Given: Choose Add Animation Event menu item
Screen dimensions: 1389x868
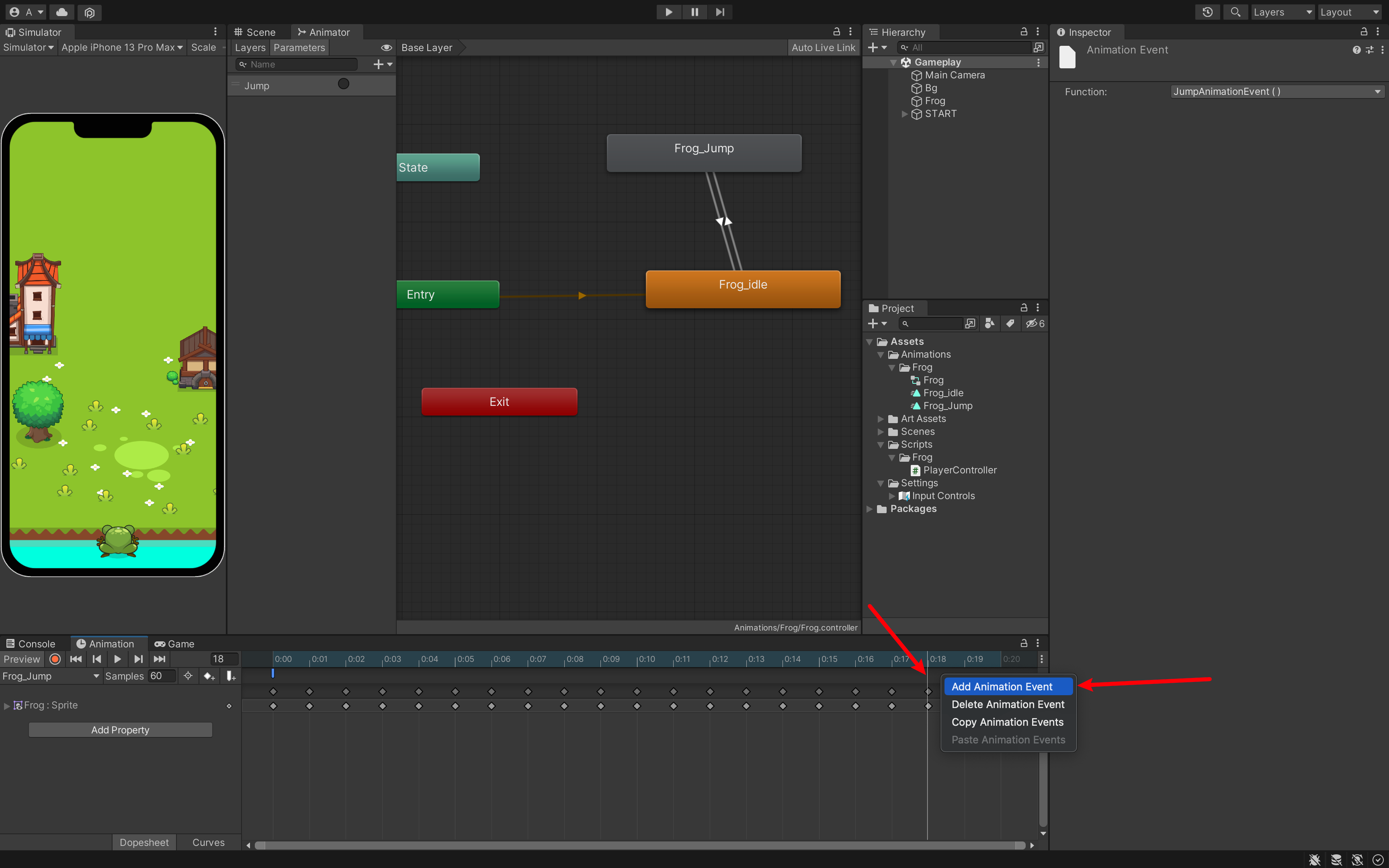Looking at the screenshot, I should 1008,687.
